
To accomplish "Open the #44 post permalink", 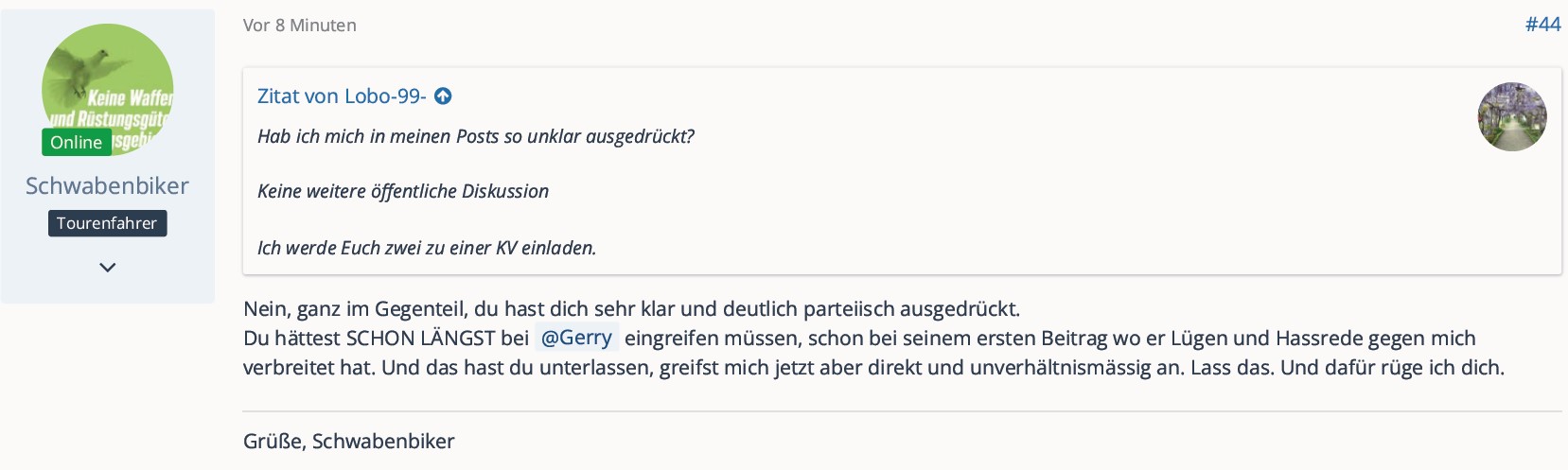I will pos(1542,25).
